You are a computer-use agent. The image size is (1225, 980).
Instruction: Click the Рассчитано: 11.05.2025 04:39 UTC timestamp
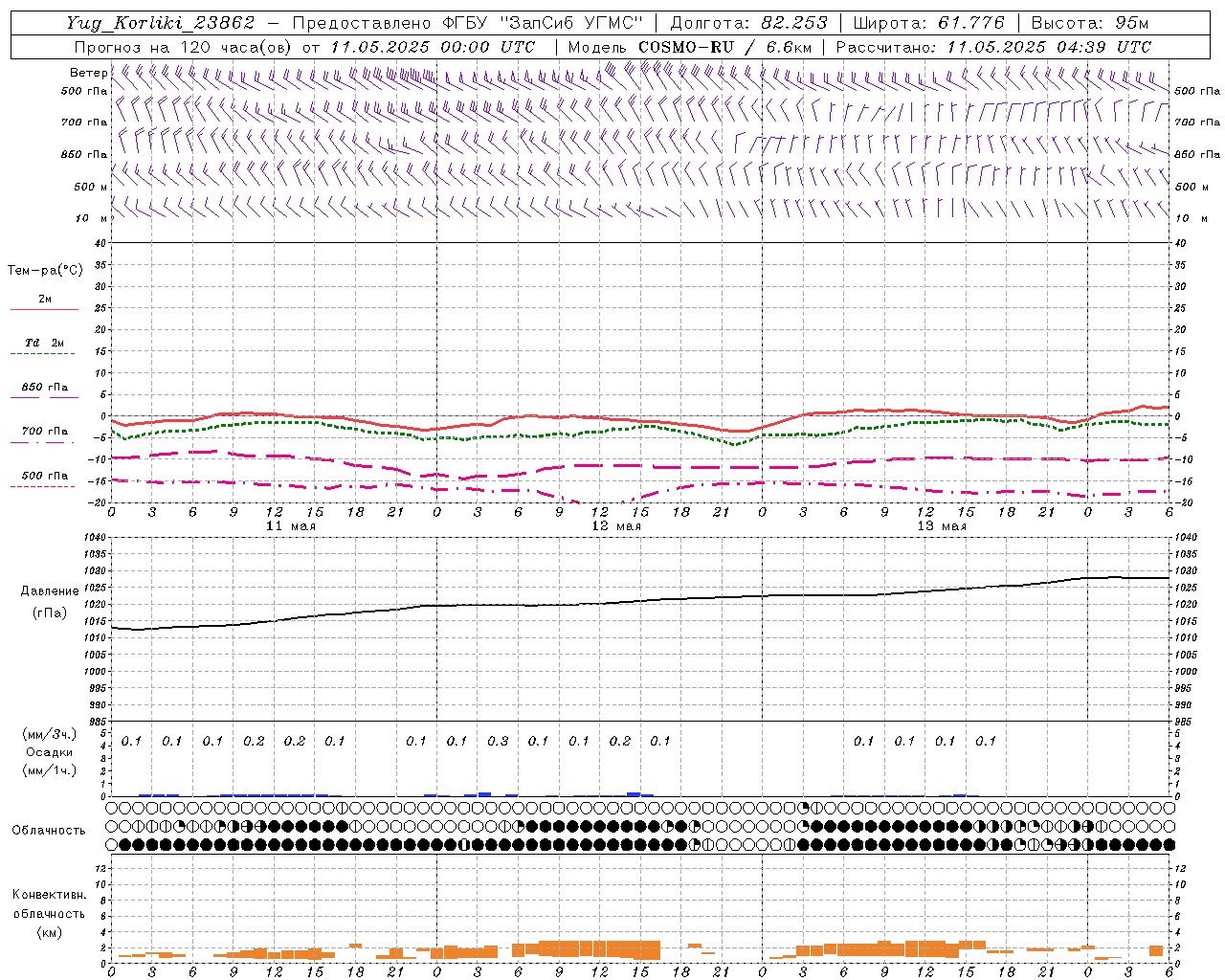(x=993, y=47)
